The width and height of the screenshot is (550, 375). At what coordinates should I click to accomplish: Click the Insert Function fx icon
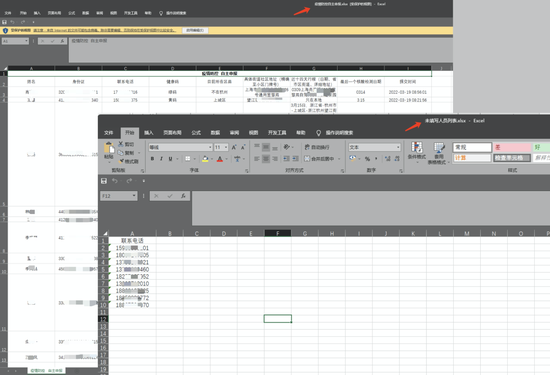coord(183,196)
